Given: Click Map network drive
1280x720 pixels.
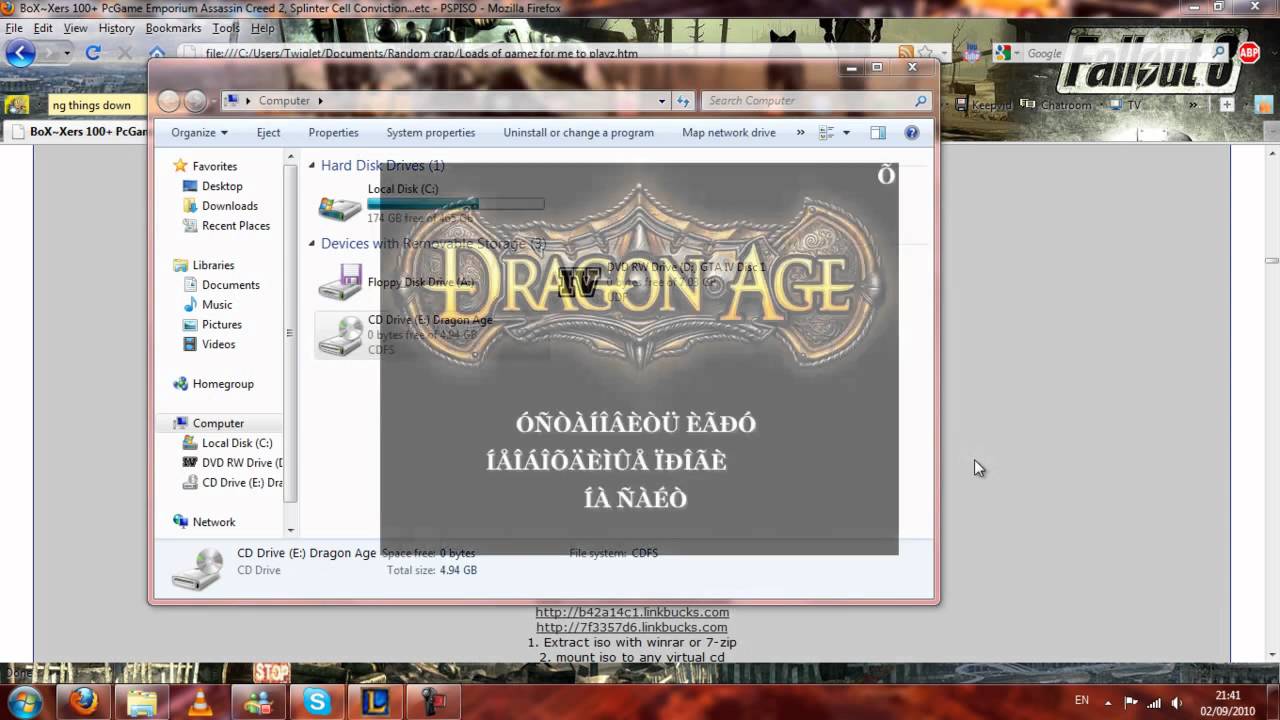Looking at the screenshot, I should [x=729, y=132].
